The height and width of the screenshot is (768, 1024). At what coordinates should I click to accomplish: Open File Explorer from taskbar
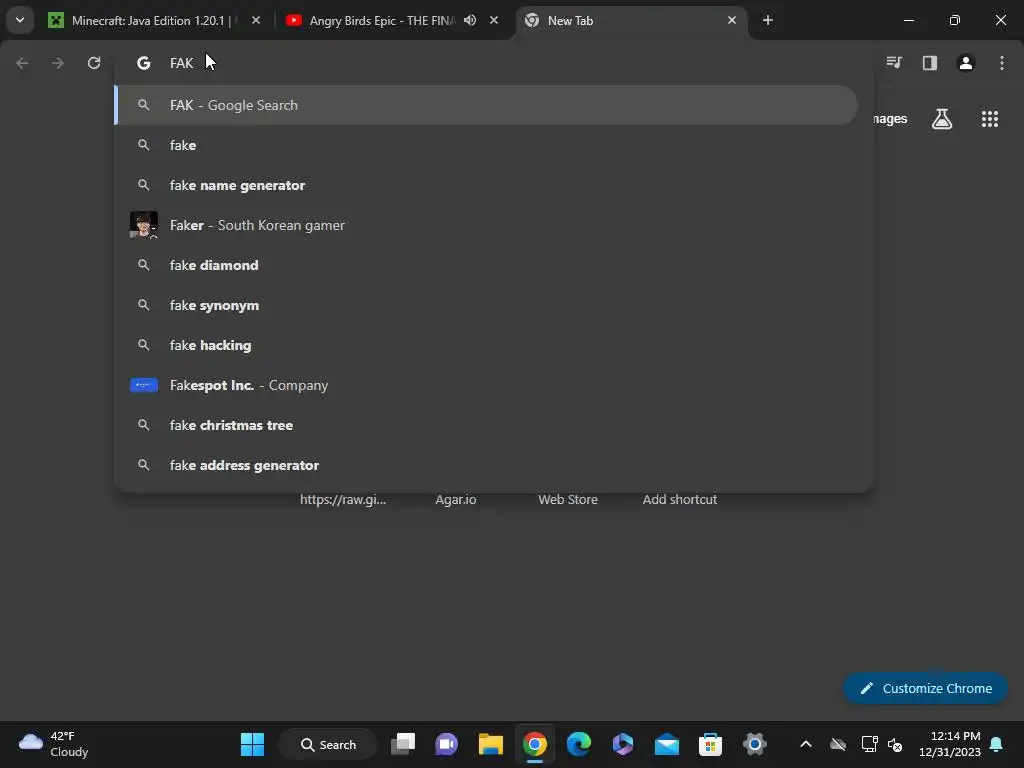[x=490, y=744]
